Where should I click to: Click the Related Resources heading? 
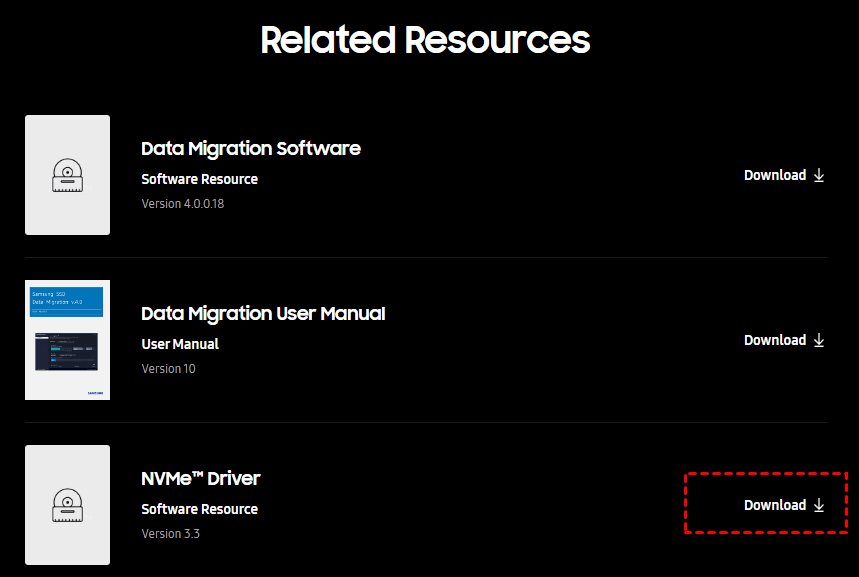click(x=425, y=39)
